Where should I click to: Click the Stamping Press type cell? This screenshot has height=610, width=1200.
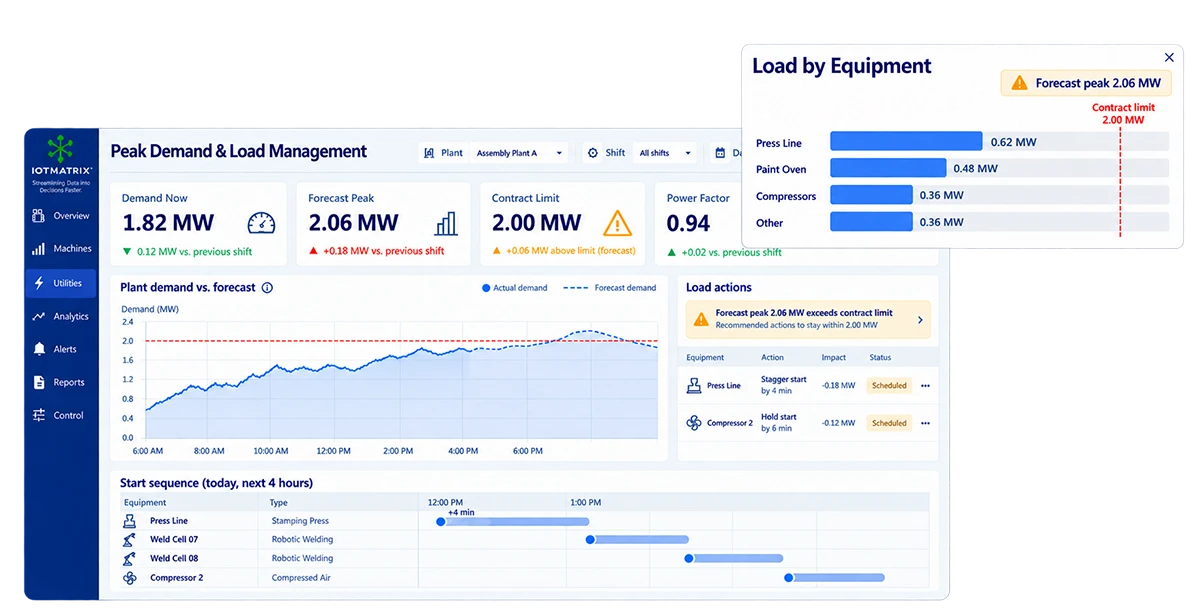coord(300,521)
